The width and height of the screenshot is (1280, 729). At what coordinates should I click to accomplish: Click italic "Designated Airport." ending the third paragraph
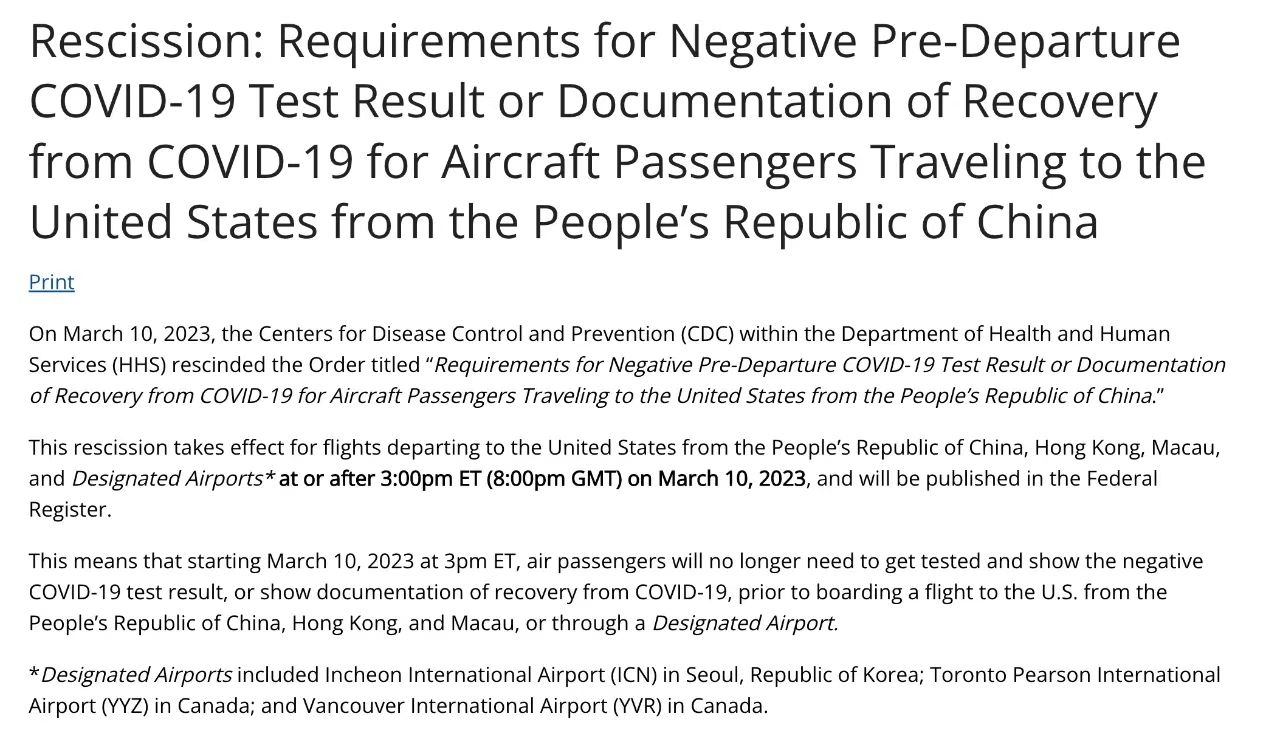tap(745, 623)
